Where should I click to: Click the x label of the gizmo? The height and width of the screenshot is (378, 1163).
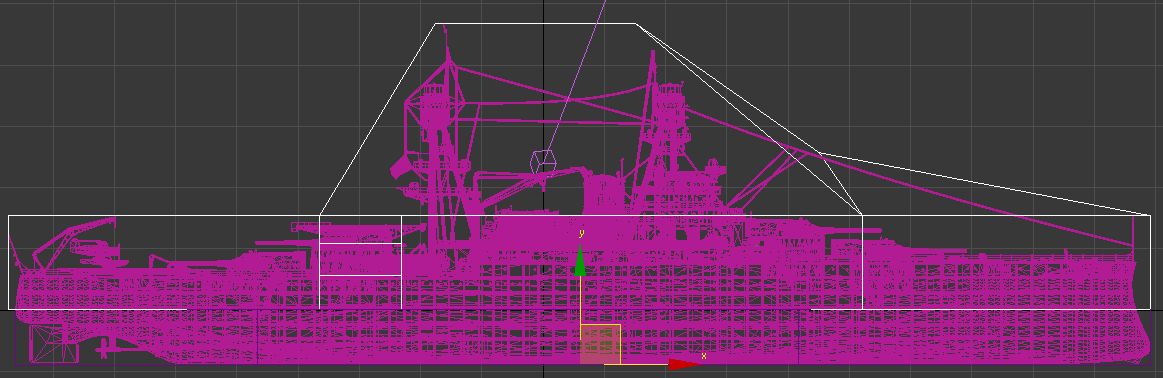point(704,356)
